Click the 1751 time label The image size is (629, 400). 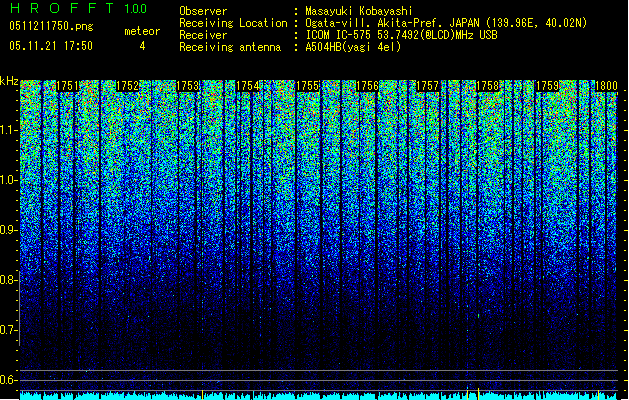(67, 86)
